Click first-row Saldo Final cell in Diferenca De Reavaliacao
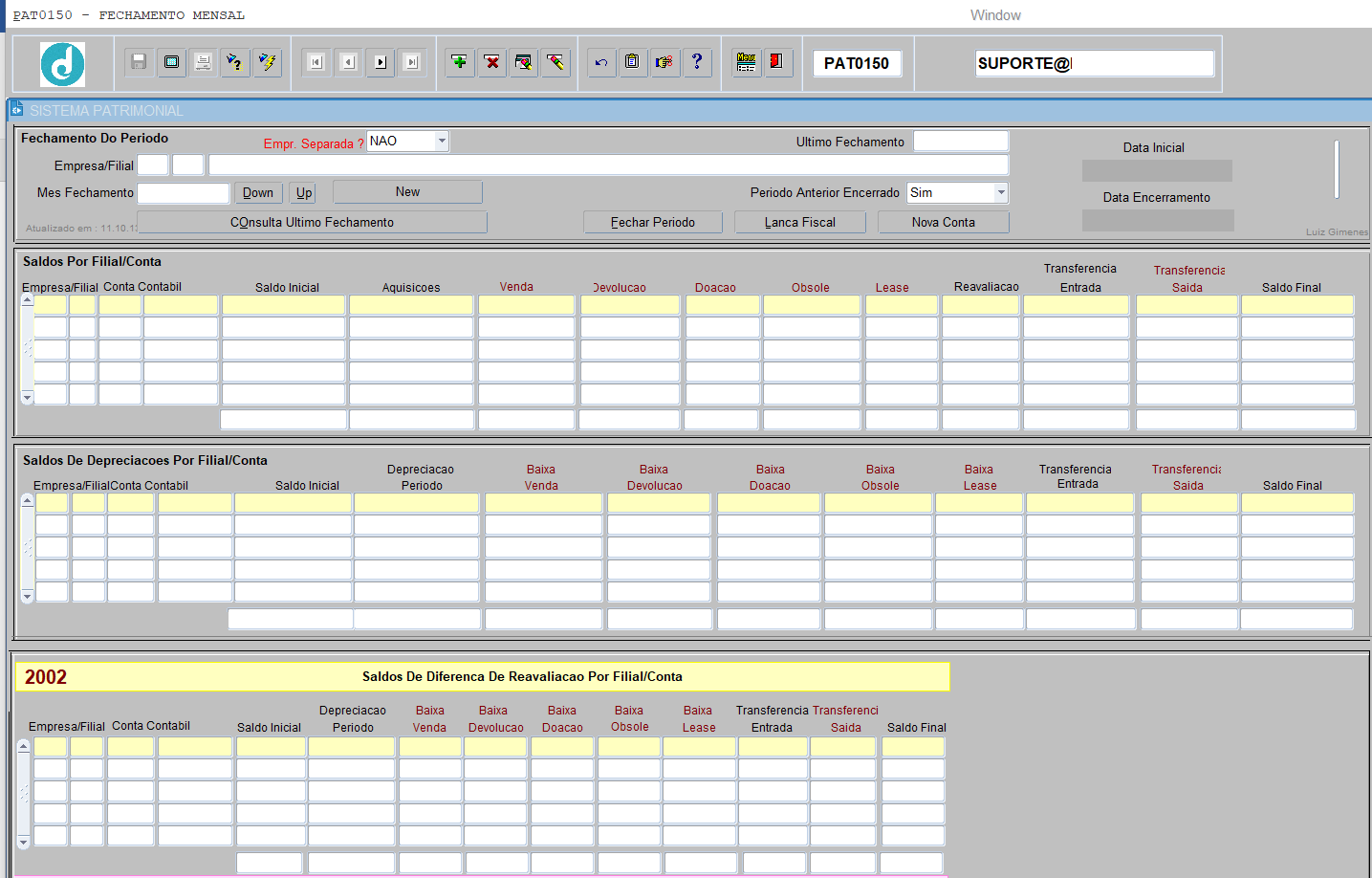 [913, 746]
